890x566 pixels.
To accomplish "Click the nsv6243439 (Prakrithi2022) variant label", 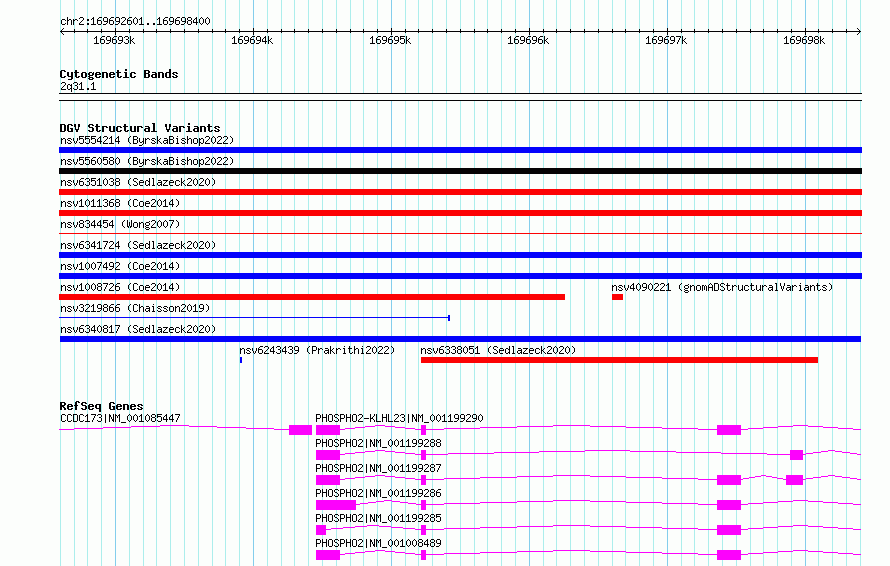I will [317, 350].
